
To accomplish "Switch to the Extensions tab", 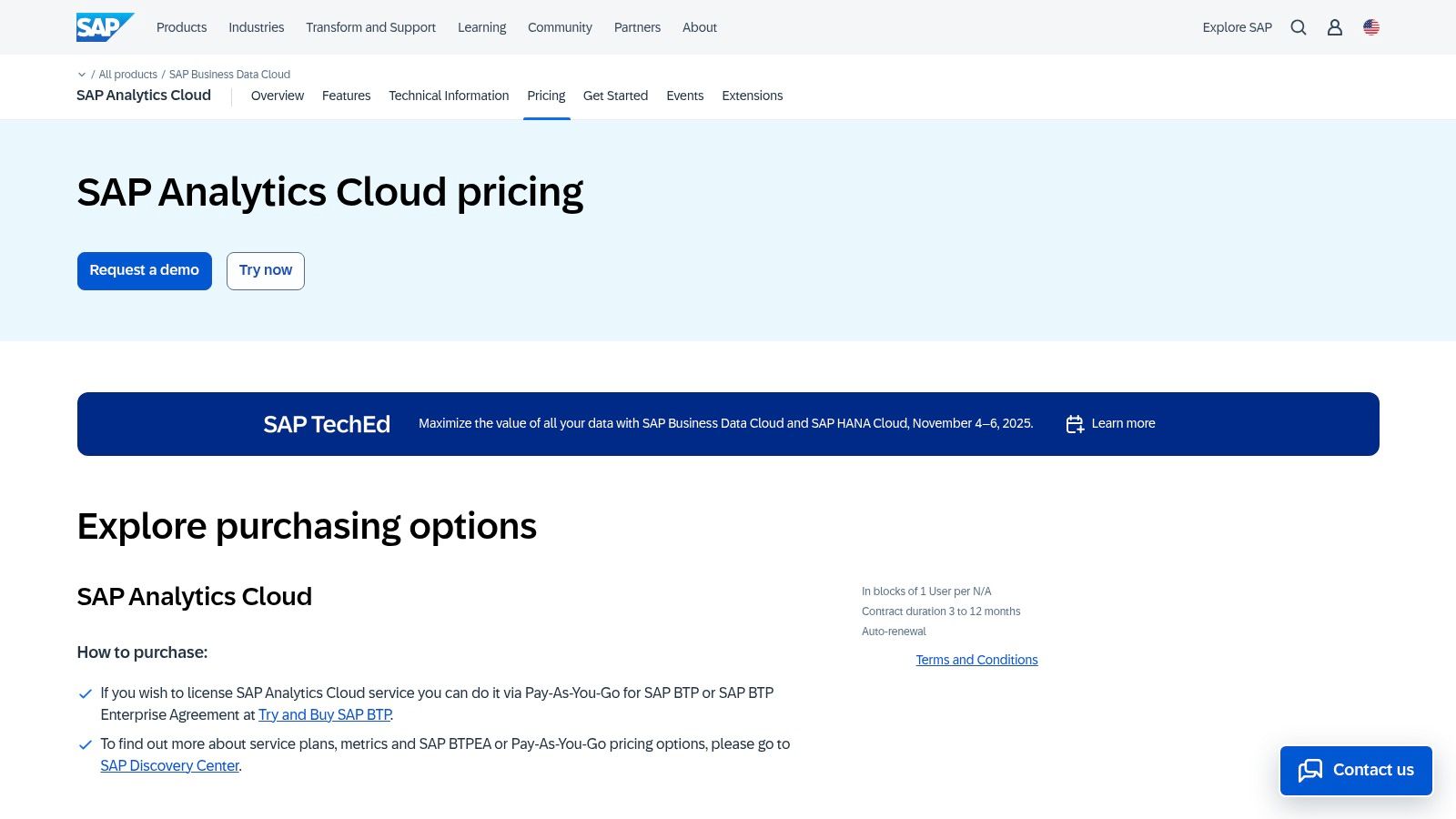I will 752,96.
